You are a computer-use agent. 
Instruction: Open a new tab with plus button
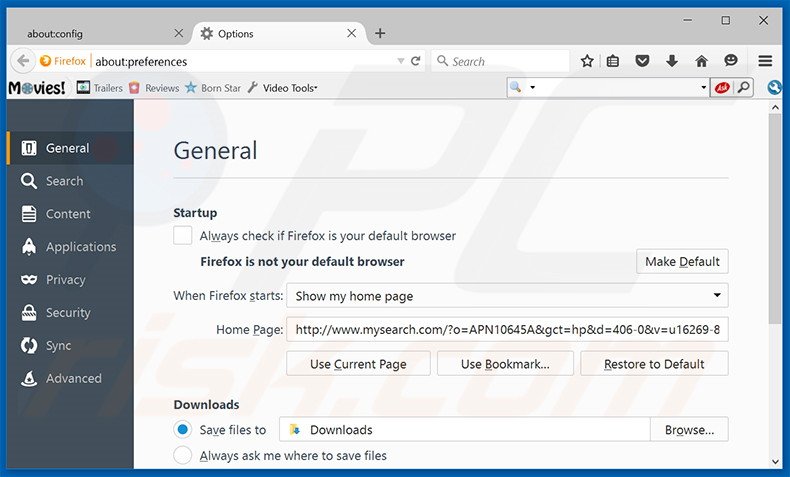click(380, 33)
